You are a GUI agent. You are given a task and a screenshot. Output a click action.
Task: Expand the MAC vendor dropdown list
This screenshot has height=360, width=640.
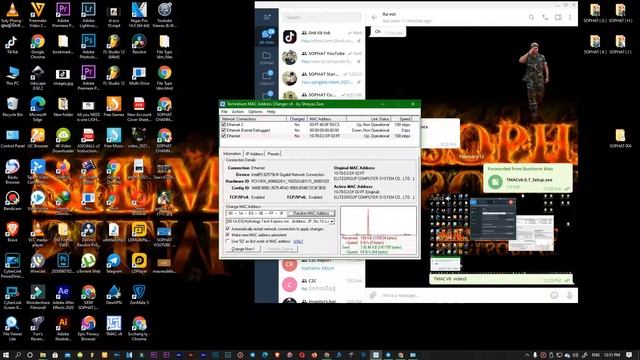point(332,221)
